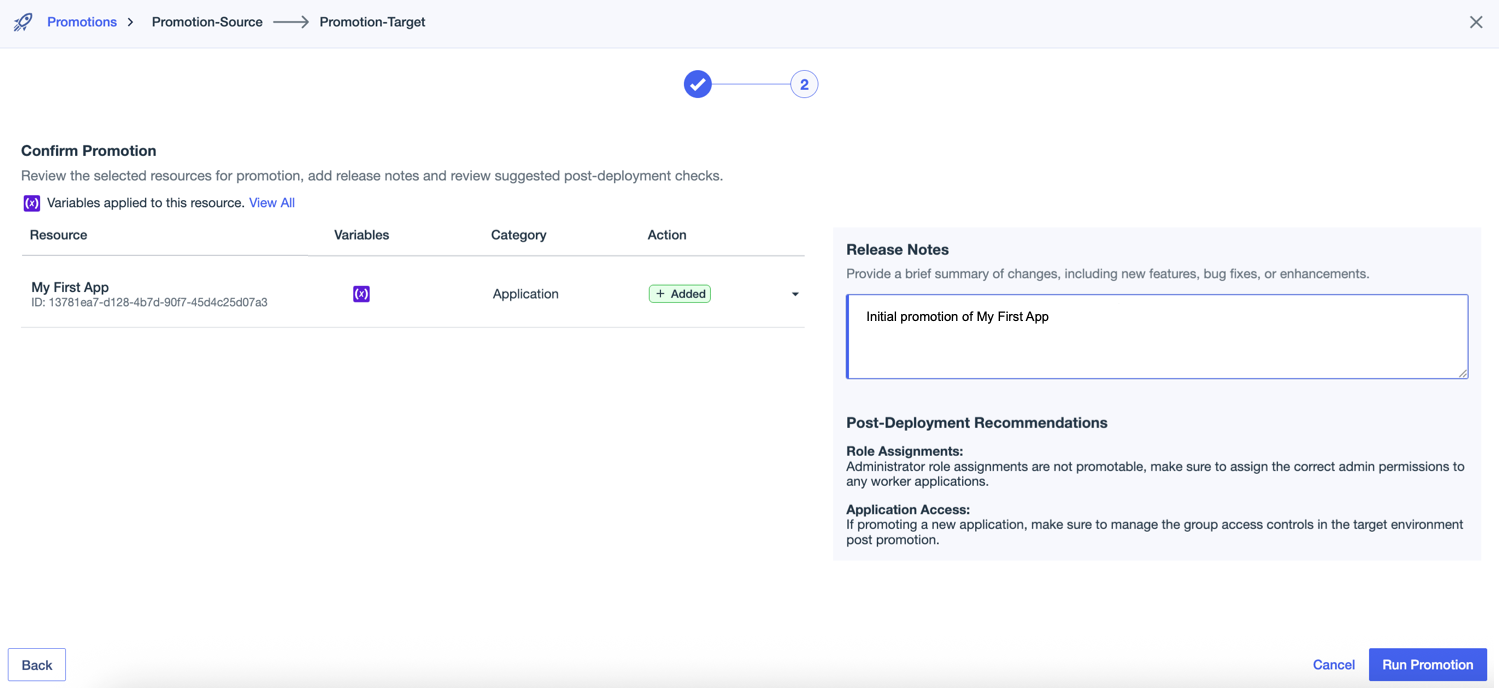Click the Action column header
1500x696 pixels.
click(667, 235)
